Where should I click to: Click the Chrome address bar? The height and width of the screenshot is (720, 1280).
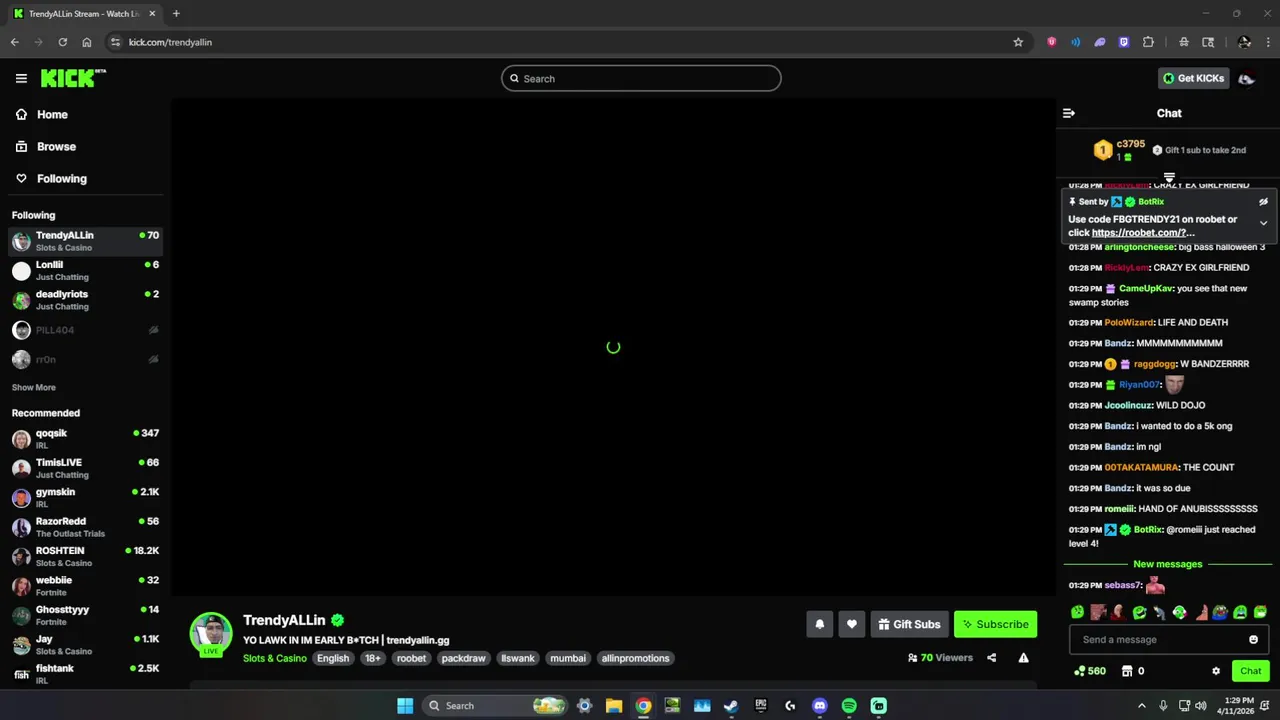click(x=560, y=42)
